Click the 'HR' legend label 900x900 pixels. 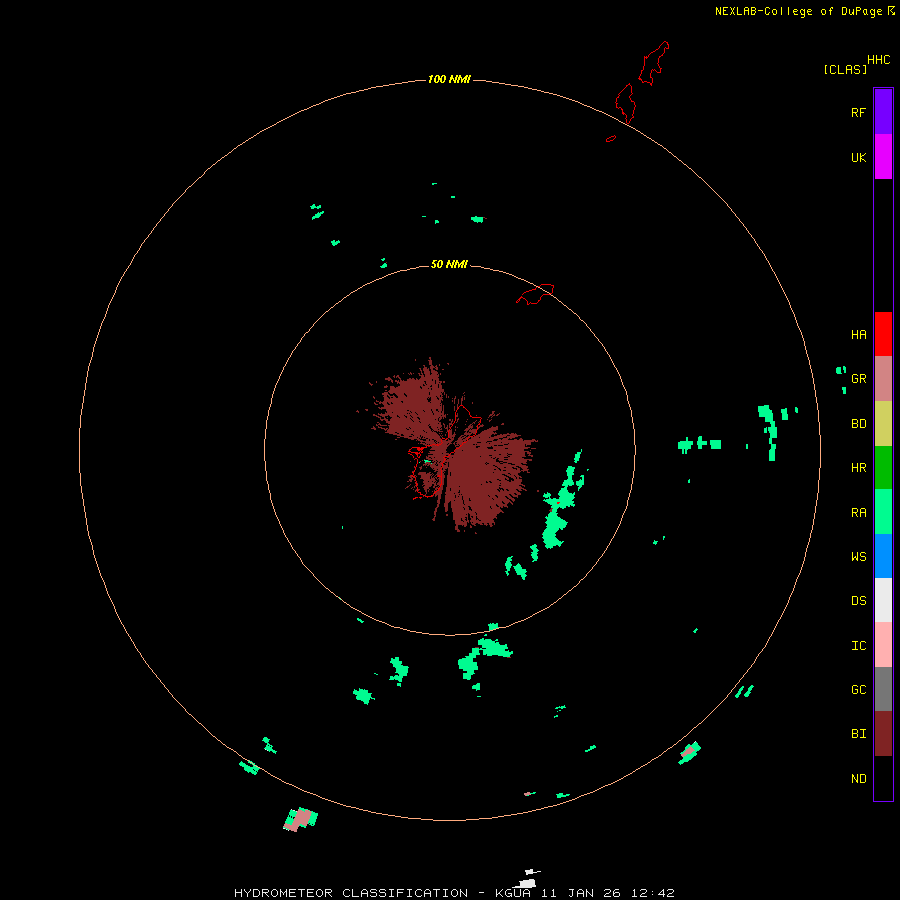coord(858,468)
